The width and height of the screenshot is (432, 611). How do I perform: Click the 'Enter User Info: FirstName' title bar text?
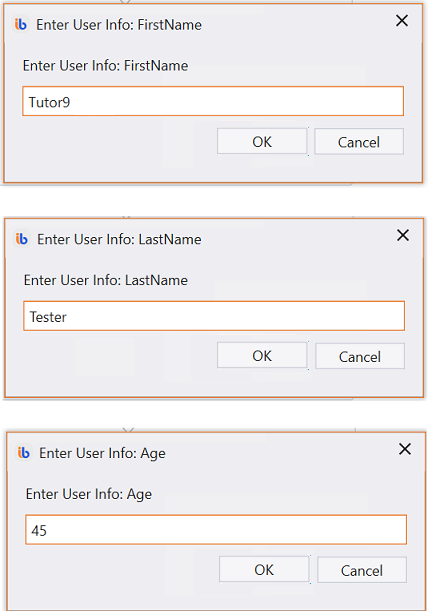click(119, 25)
